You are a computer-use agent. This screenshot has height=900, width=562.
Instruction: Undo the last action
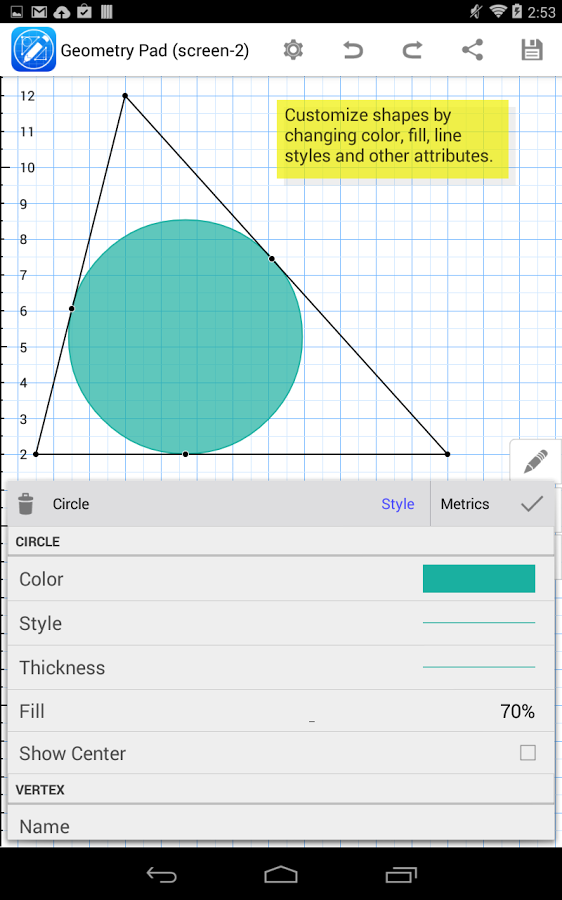tap(352, 50)
